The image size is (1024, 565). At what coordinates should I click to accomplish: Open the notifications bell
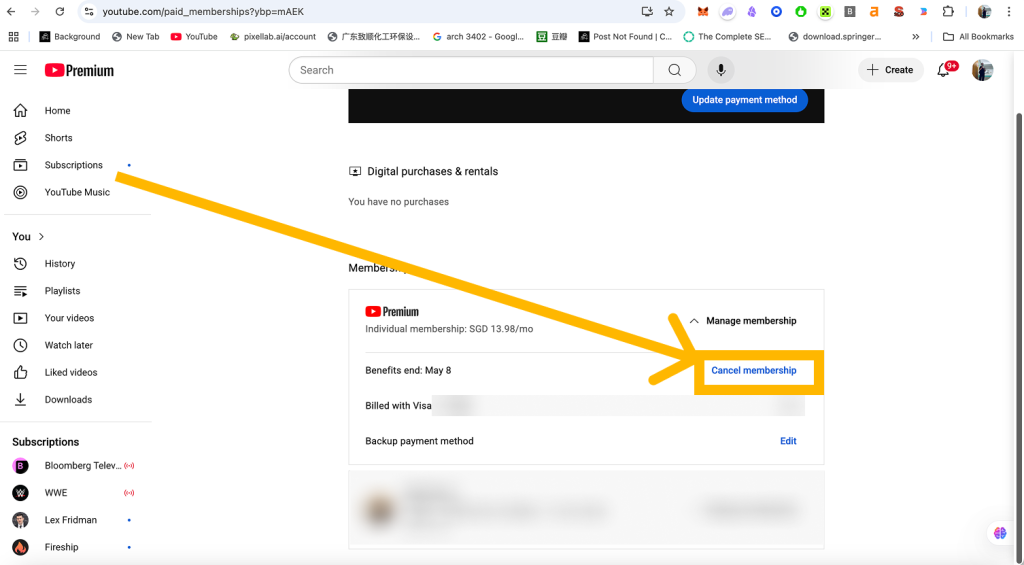(944, 70)
